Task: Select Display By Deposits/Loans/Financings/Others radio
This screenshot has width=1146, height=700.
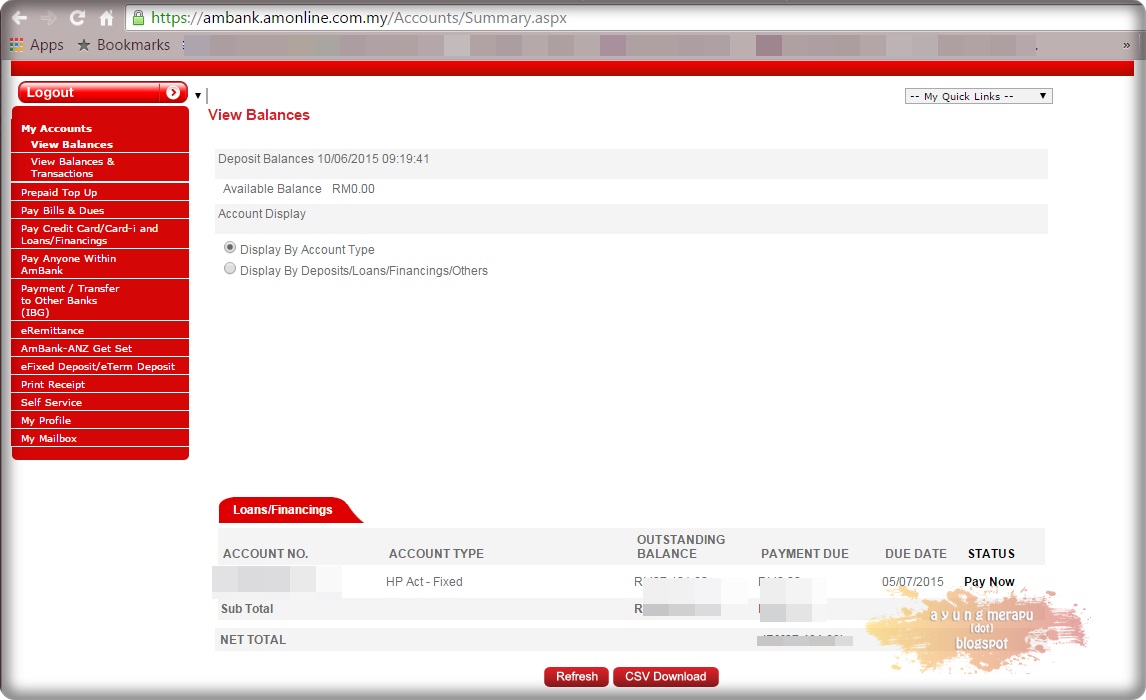Action: pyautogui.click(x=229, y=269)
